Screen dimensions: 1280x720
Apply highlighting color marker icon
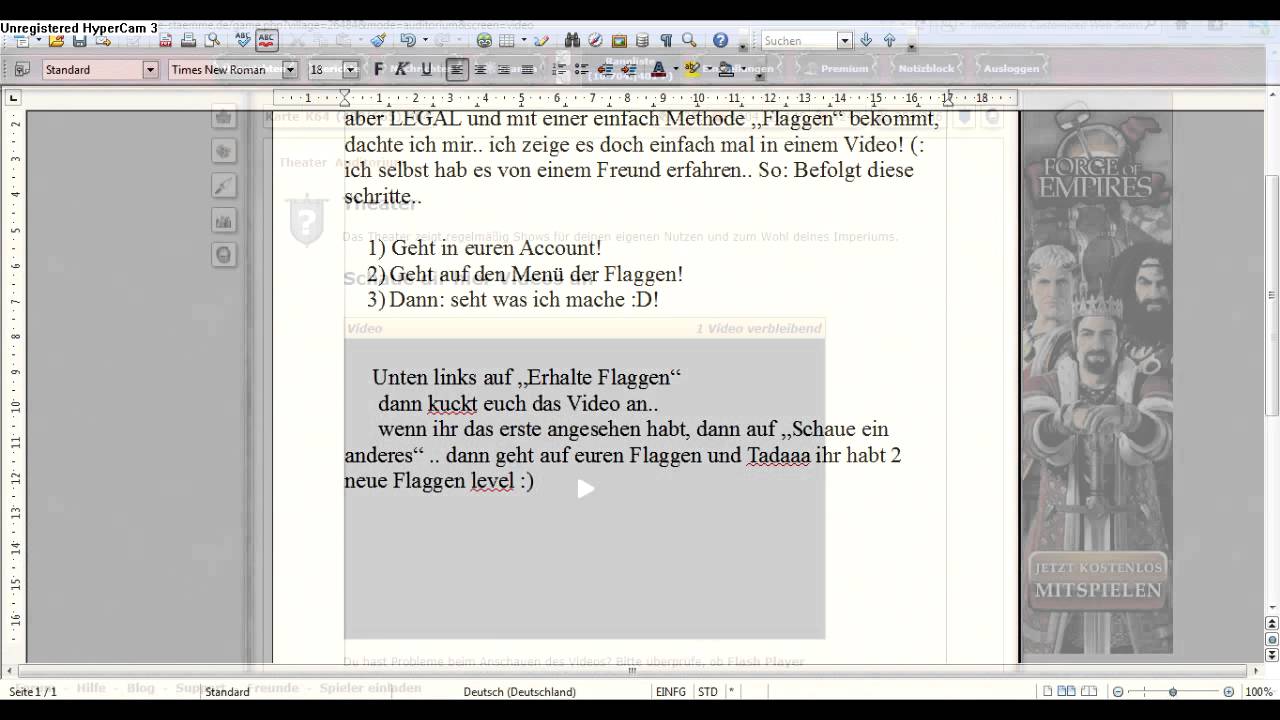tap(692, 70)
